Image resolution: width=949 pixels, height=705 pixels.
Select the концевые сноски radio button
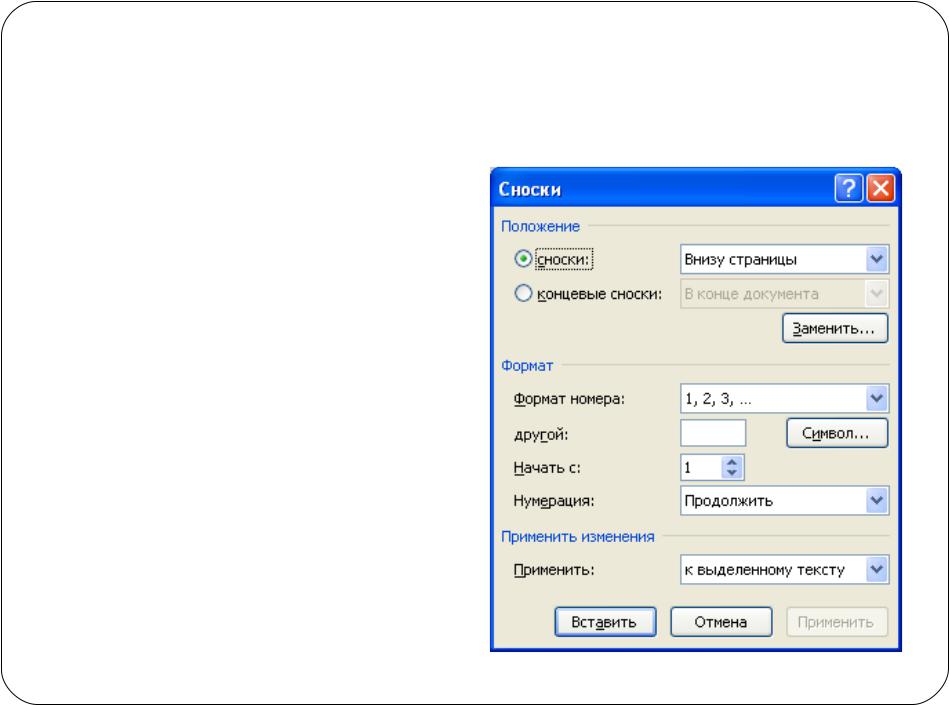(523, 293)
